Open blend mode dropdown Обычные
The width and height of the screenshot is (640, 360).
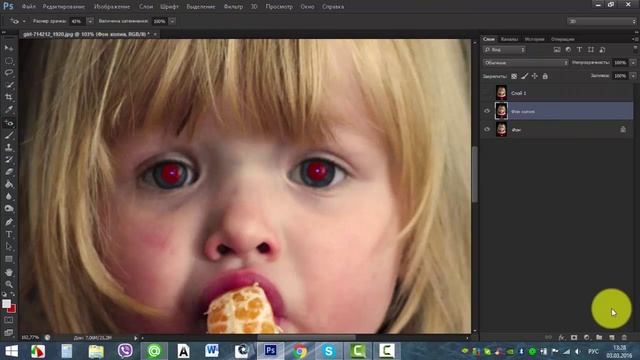[x=526, y=63]
